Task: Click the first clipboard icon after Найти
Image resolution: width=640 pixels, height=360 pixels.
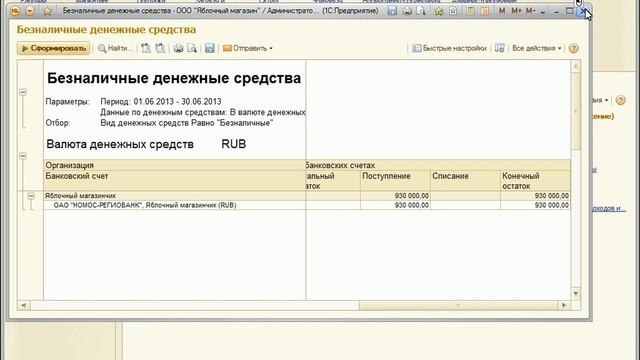Action: coord(146,48)
